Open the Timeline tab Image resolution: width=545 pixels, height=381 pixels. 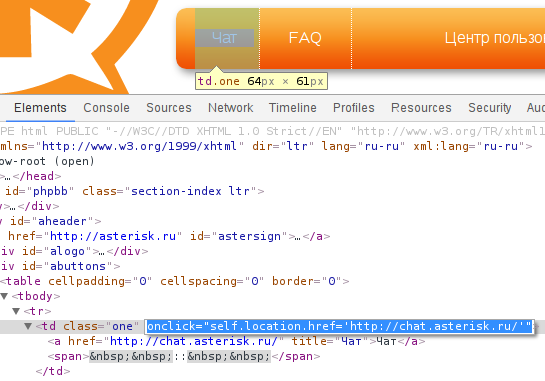point(293,108)
